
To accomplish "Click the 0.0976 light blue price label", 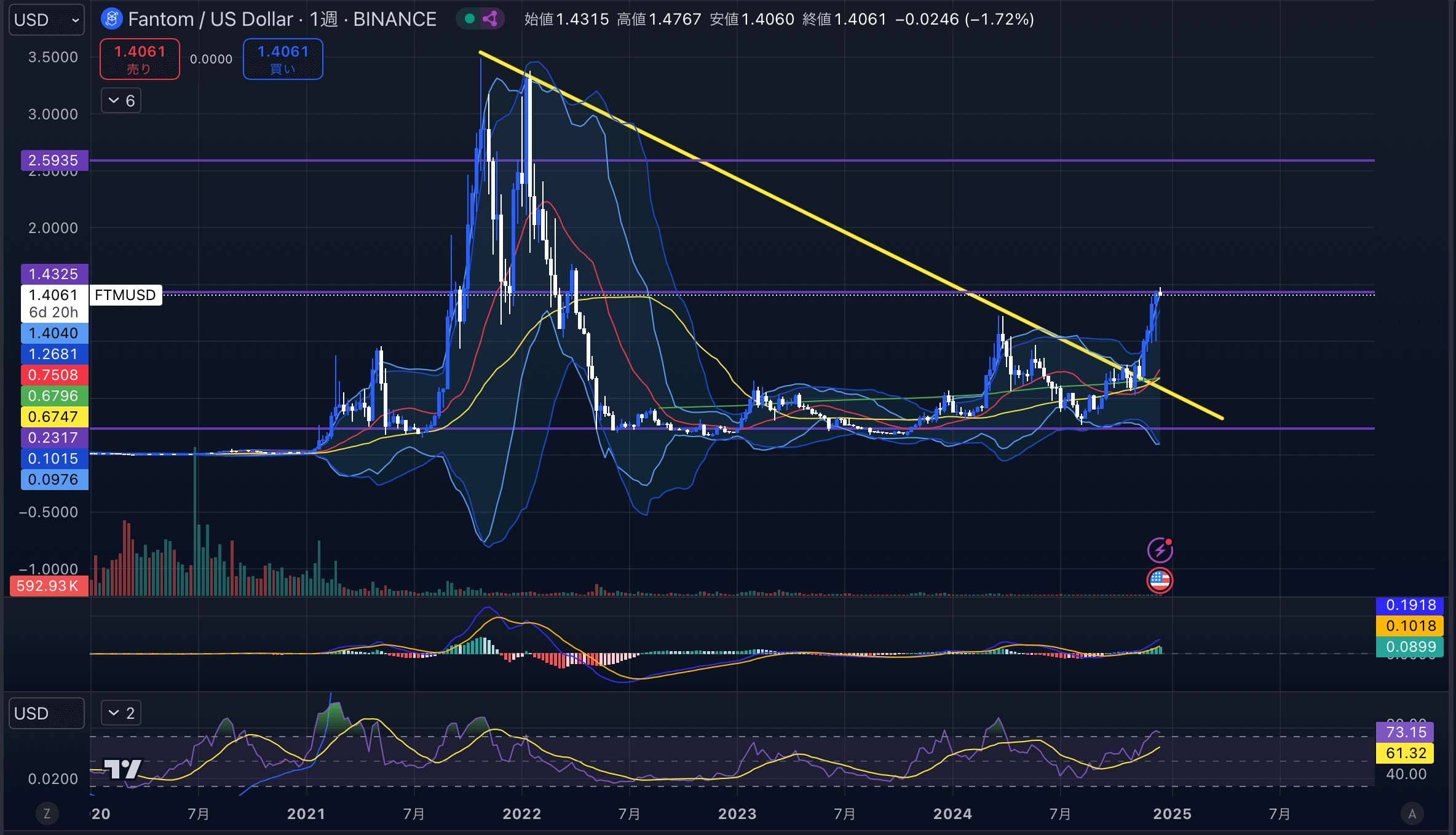I will pyautogui.click(x=54, y=480).
